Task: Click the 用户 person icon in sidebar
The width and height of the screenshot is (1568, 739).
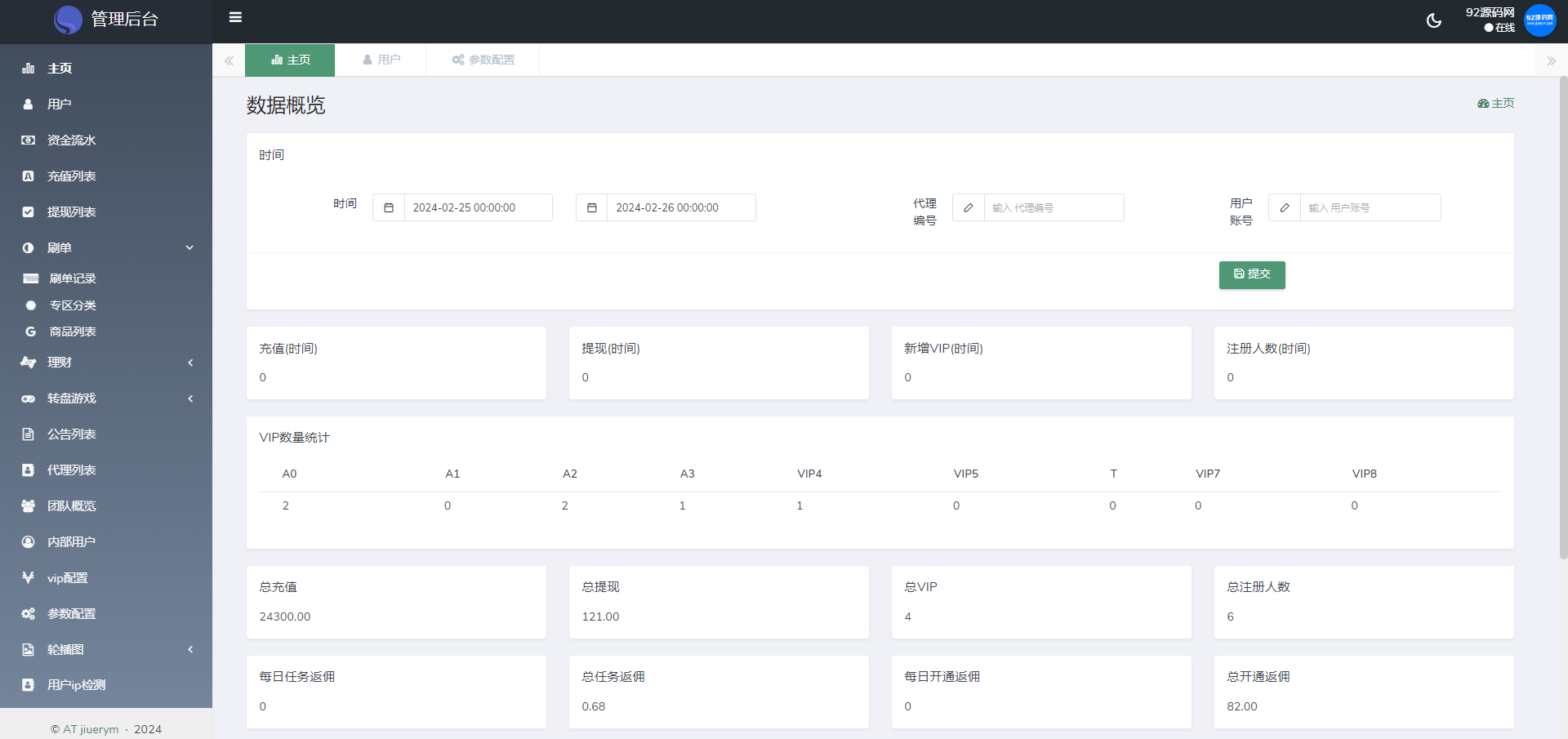Action: [x=29, y=105]
